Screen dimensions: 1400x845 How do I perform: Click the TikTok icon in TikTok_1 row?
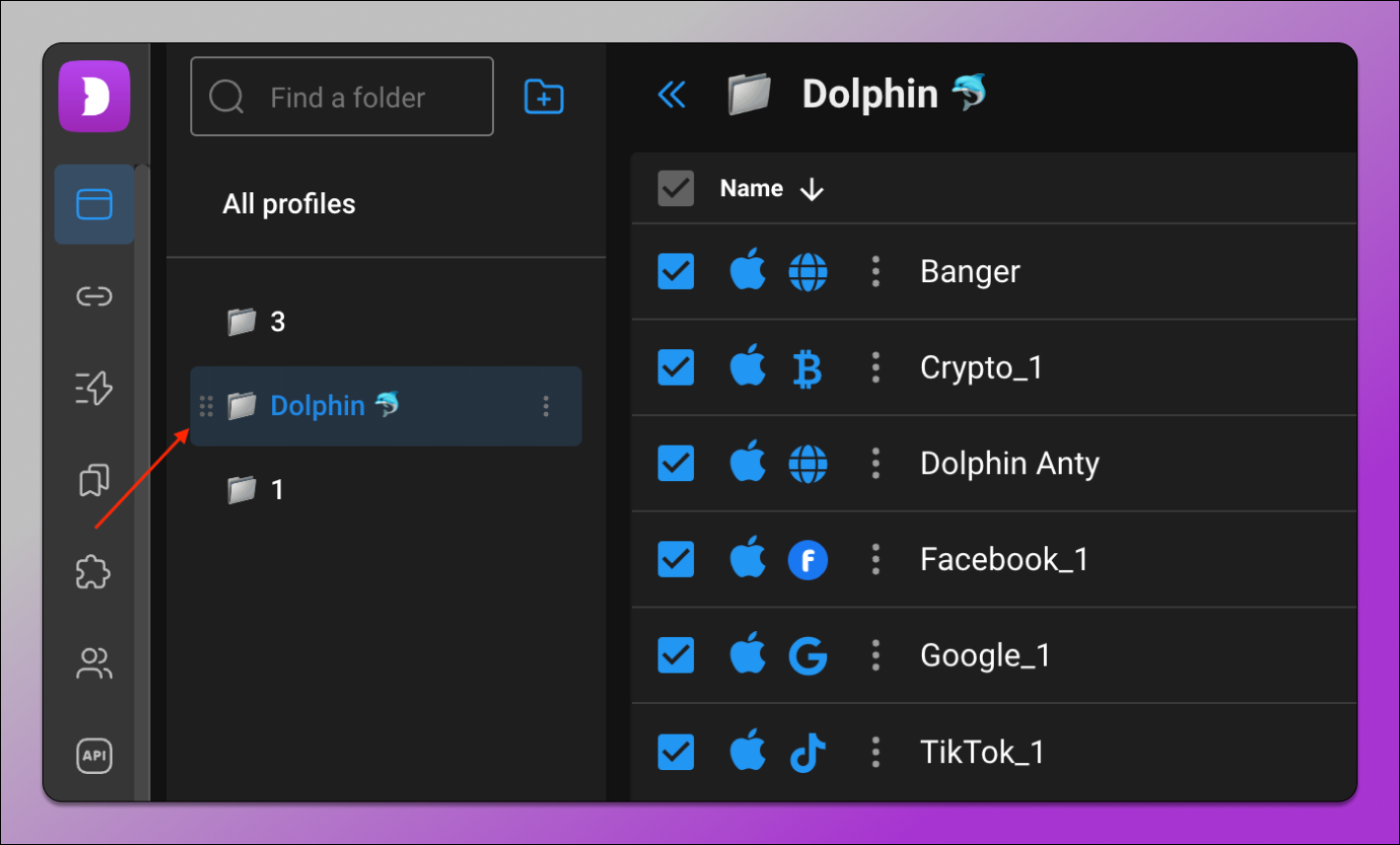click(808, 753)
